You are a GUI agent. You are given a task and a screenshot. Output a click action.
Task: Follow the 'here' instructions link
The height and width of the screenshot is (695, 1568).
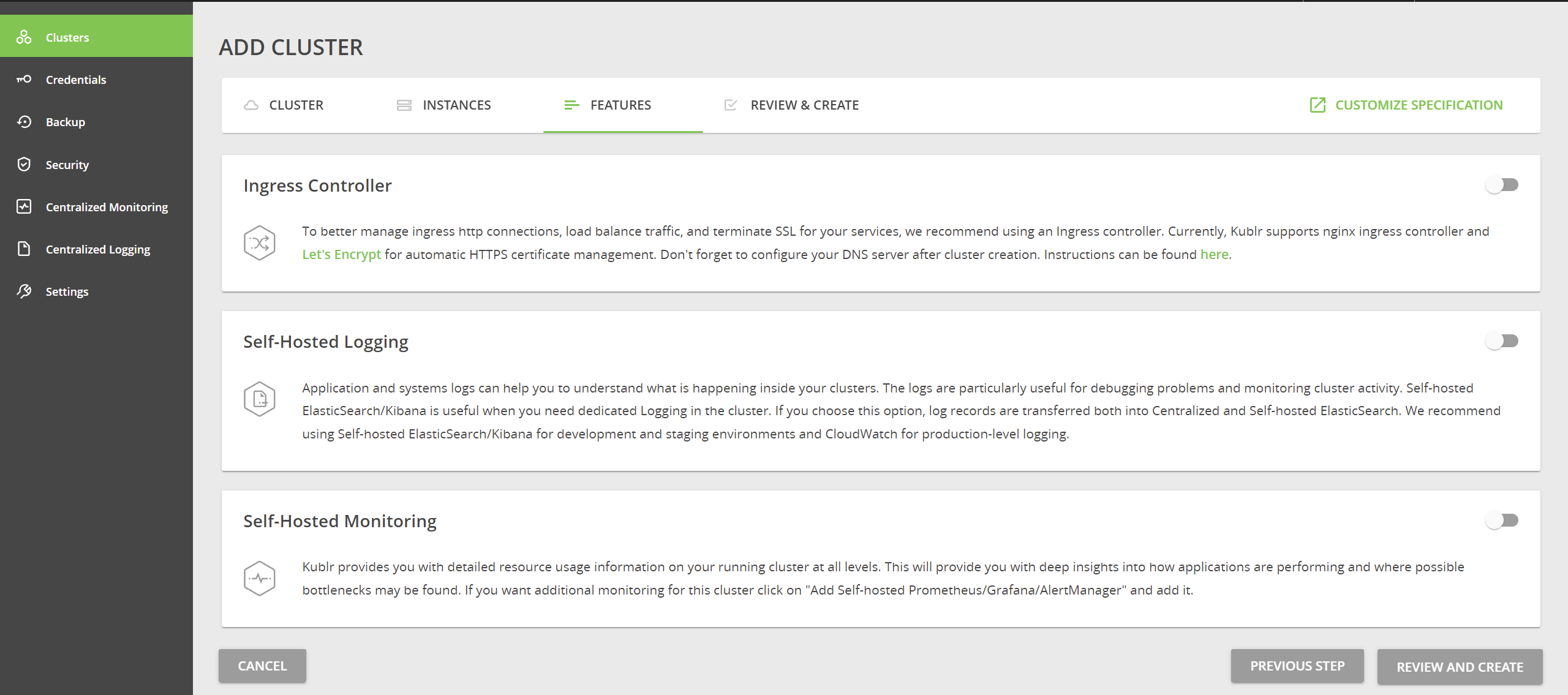1214,254
